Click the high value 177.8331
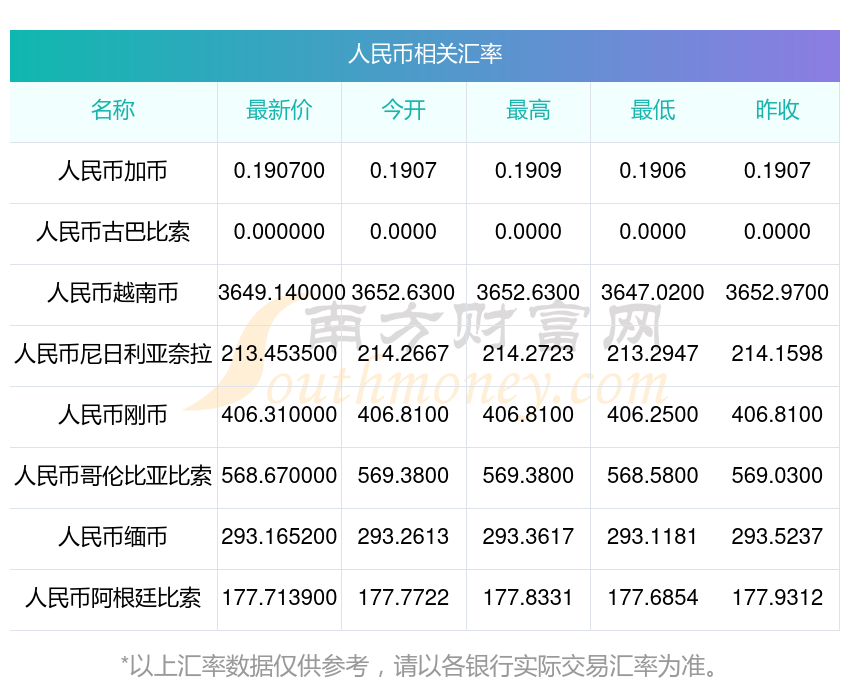 tap(528, 598)
